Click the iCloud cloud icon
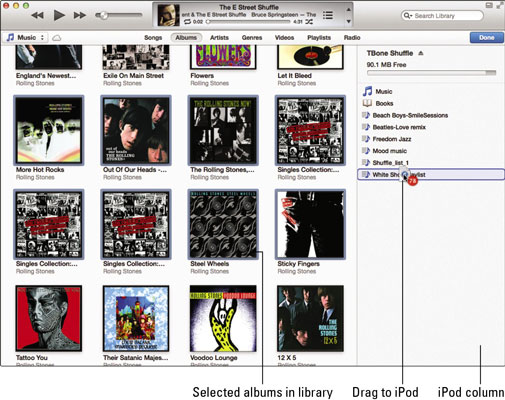The width and height of the screenshot is (505, 400). pyautogui.click(x=57, y=38)
